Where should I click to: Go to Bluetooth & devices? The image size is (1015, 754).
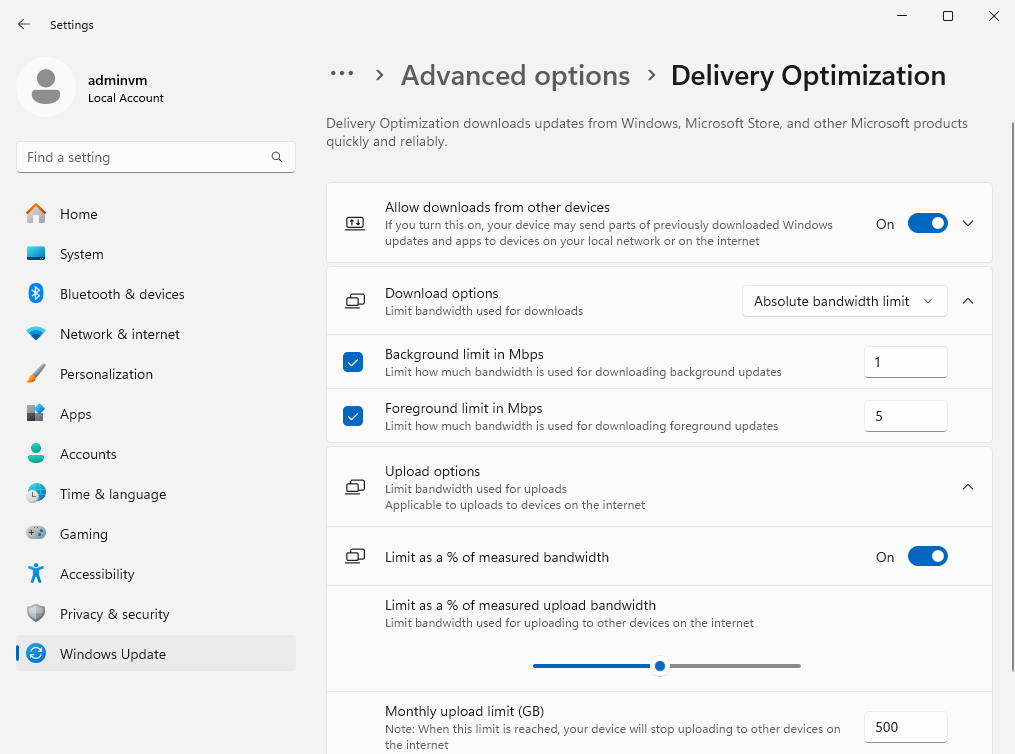[156, 294]
